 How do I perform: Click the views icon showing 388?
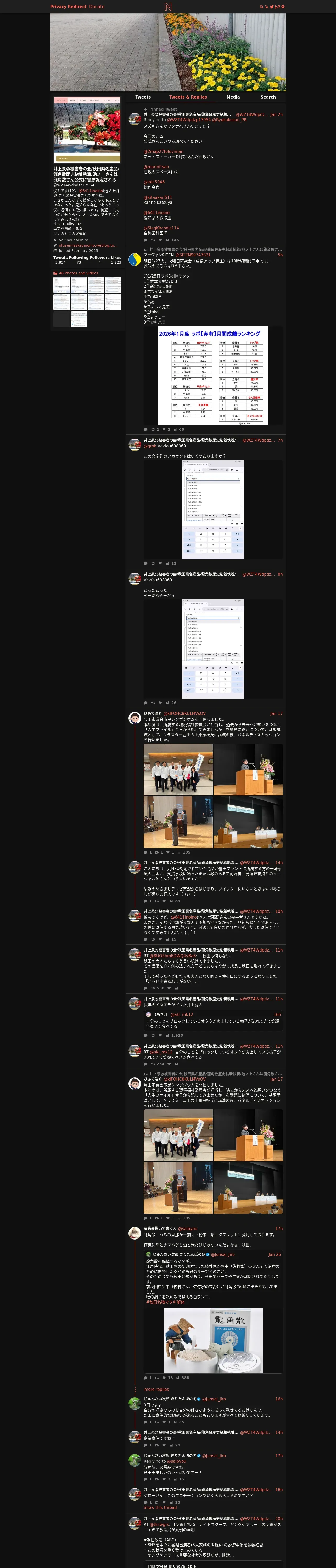[x=177, y=1377]
